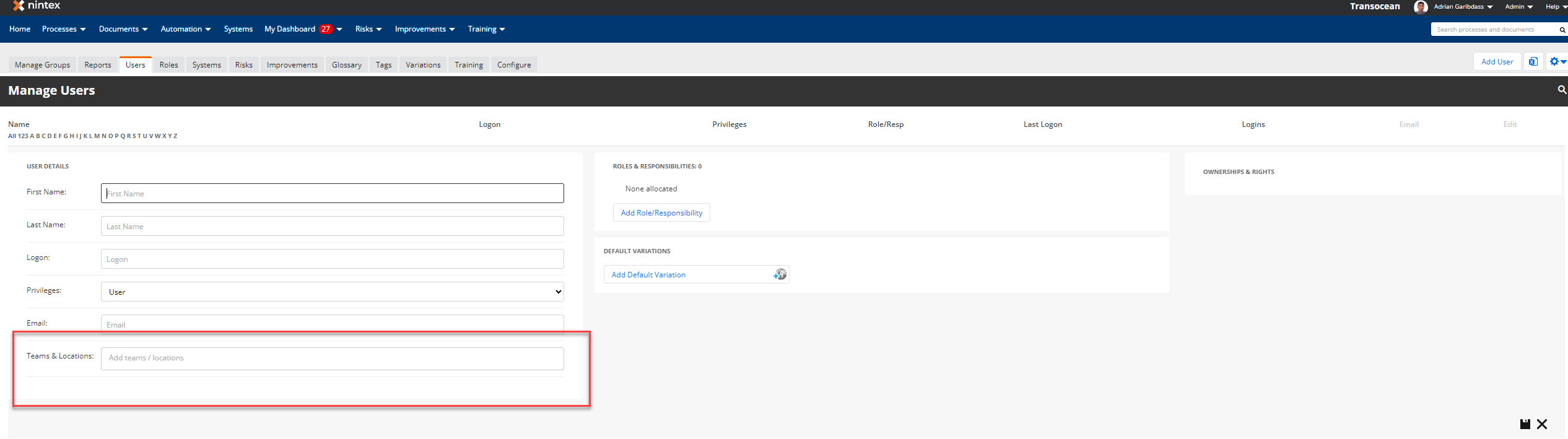
Task: Click the Teams & Locations field
Action: [x=332, y=359]
